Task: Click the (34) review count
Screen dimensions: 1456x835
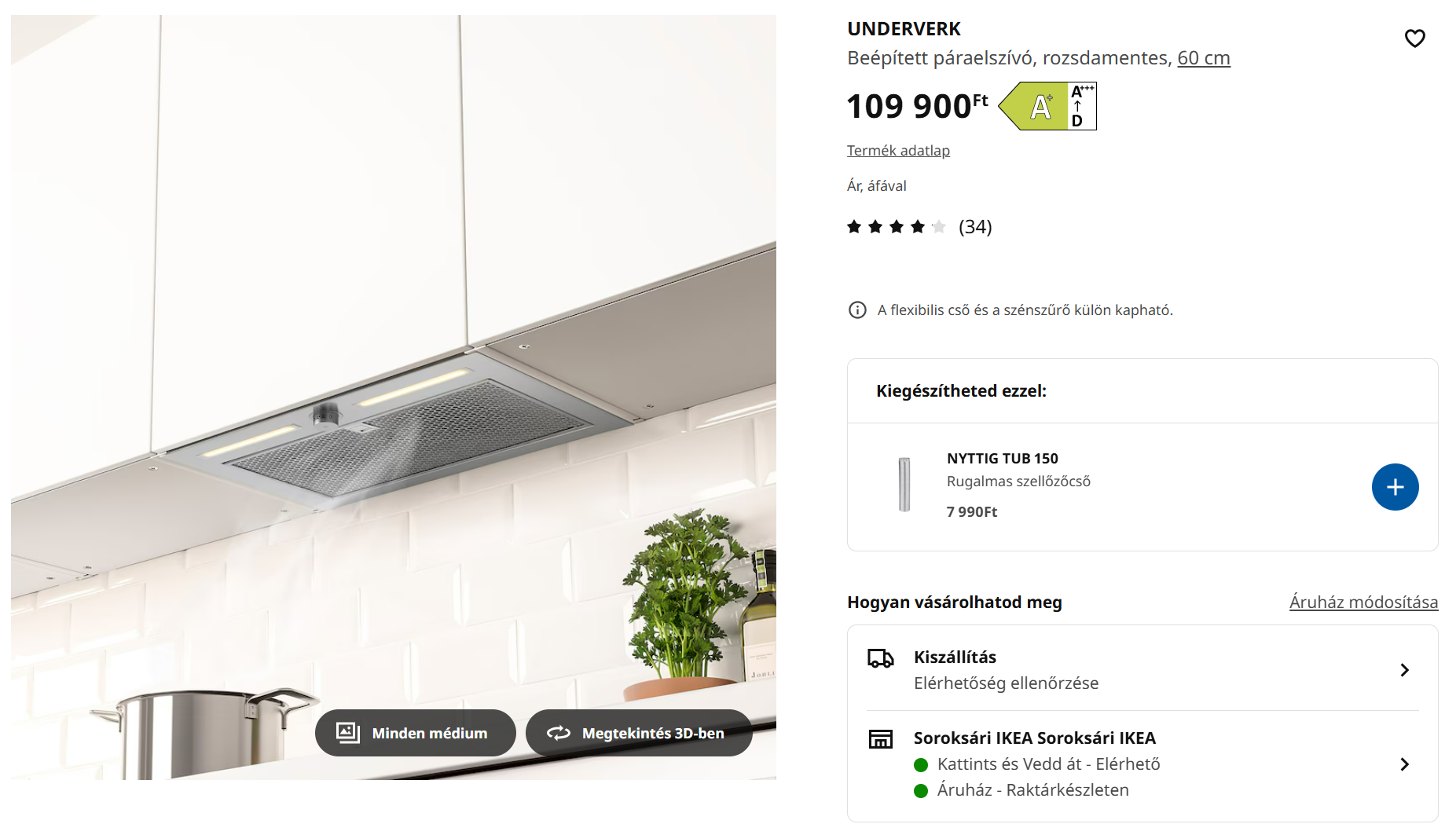Action: tap(975, 227)
